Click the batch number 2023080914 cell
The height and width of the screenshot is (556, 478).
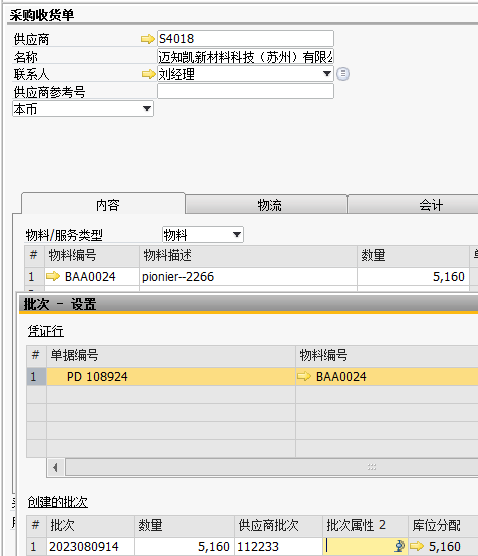pyautogui.click(x=90, y=546)
